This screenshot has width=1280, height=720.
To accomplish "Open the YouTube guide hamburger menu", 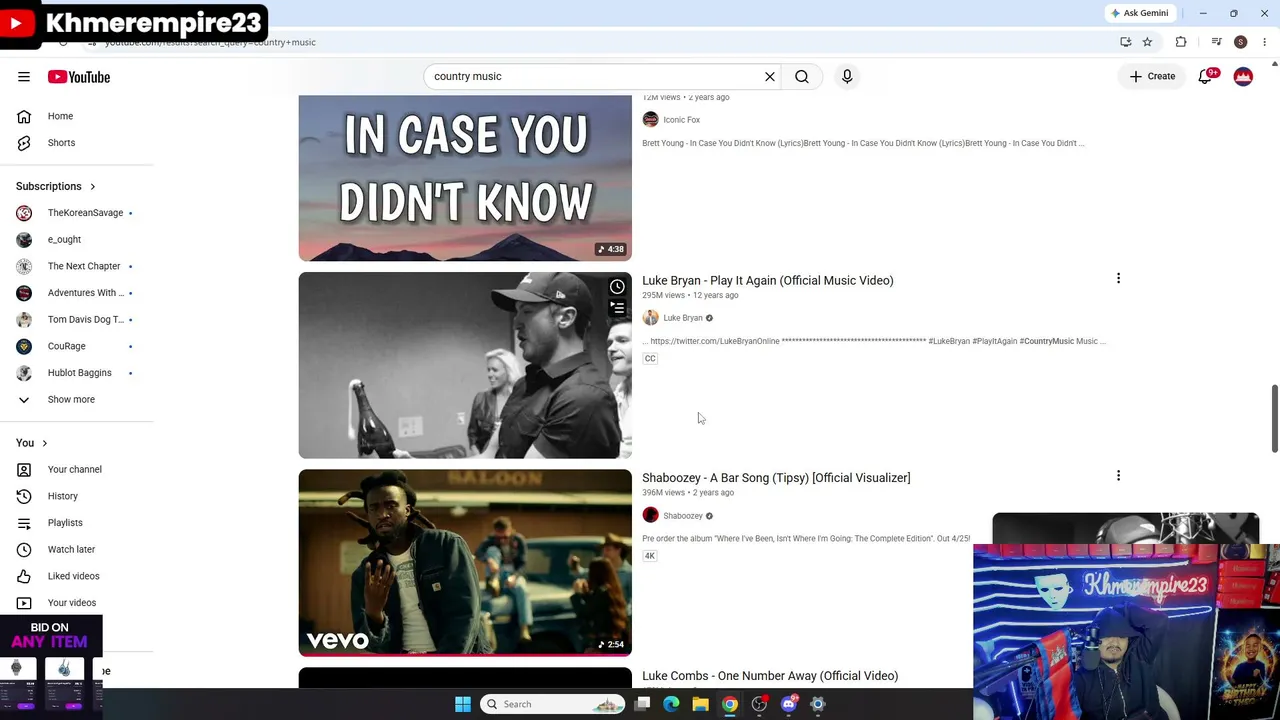I will coord(24,76).
